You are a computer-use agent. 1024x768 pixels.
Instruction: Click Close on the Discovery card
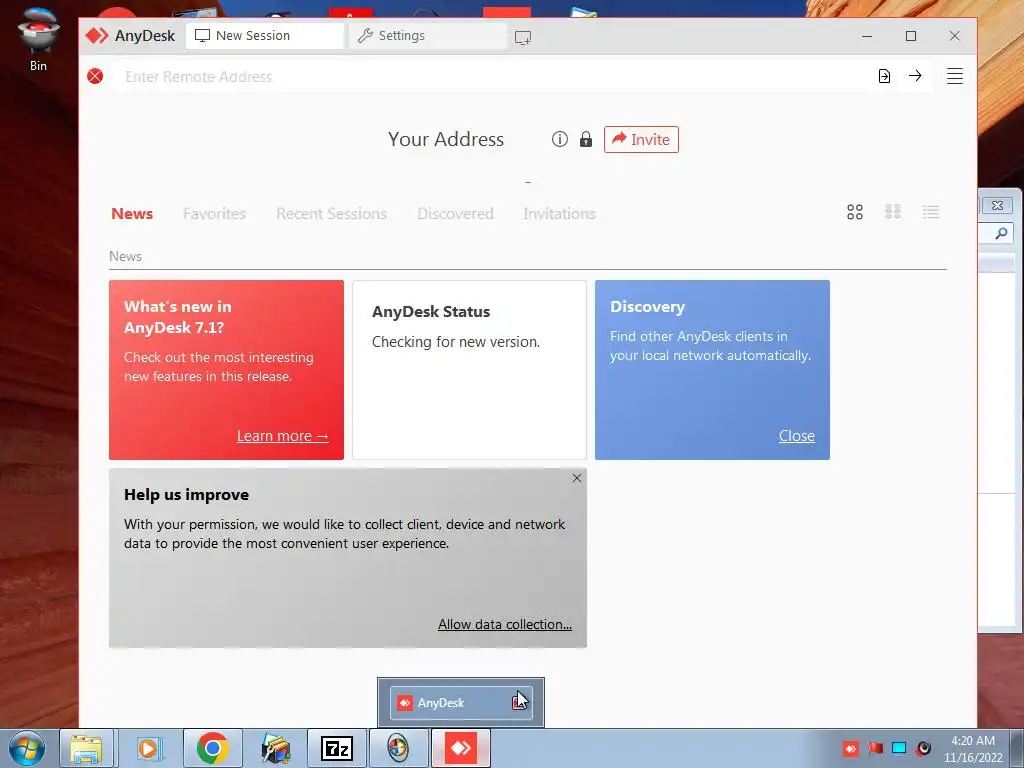pos(796,436)
